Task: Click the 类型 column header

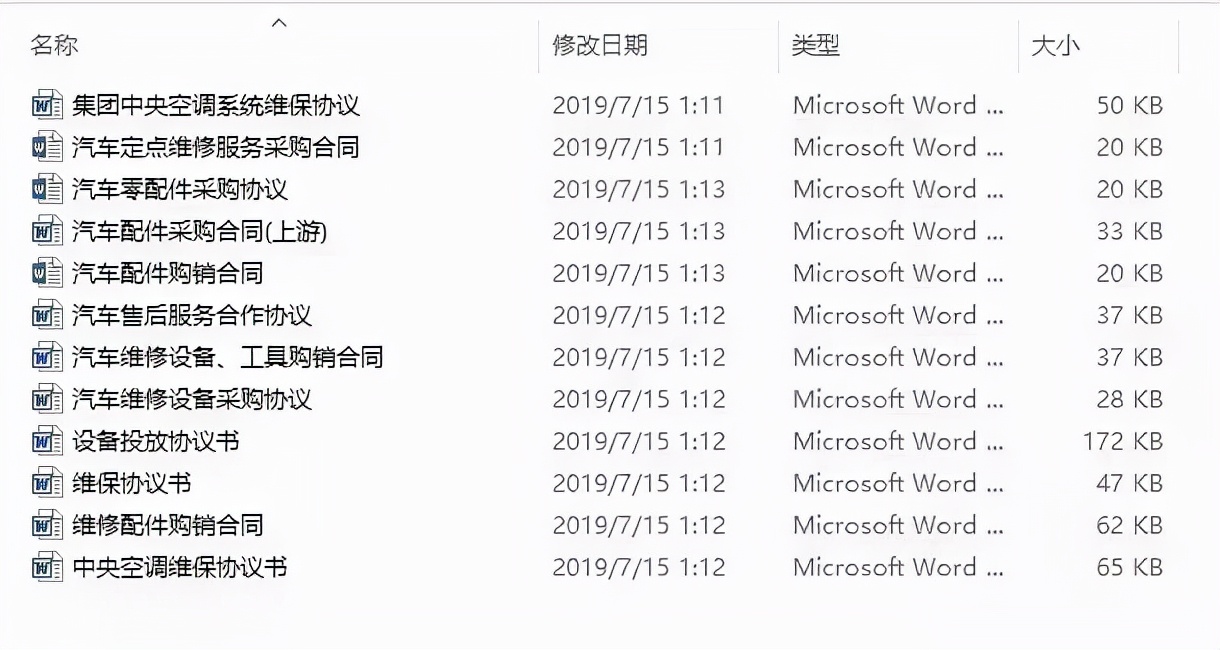Action: pos(817,45)
